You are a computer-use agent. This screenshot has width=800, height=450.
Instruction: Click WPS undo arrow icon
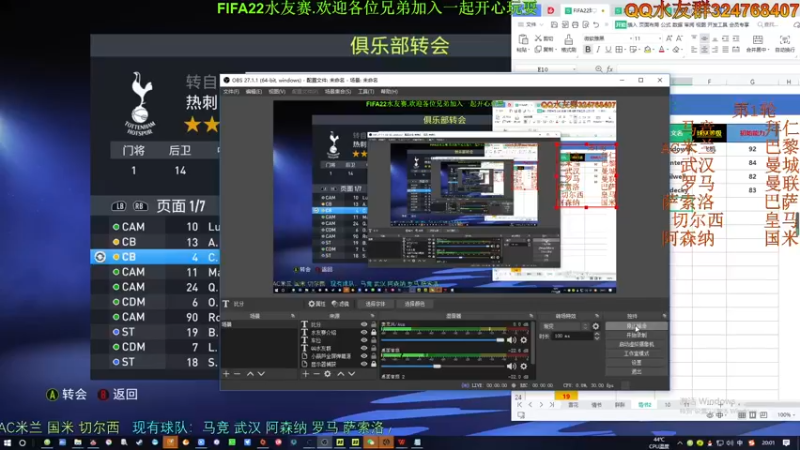coord(596,24)
